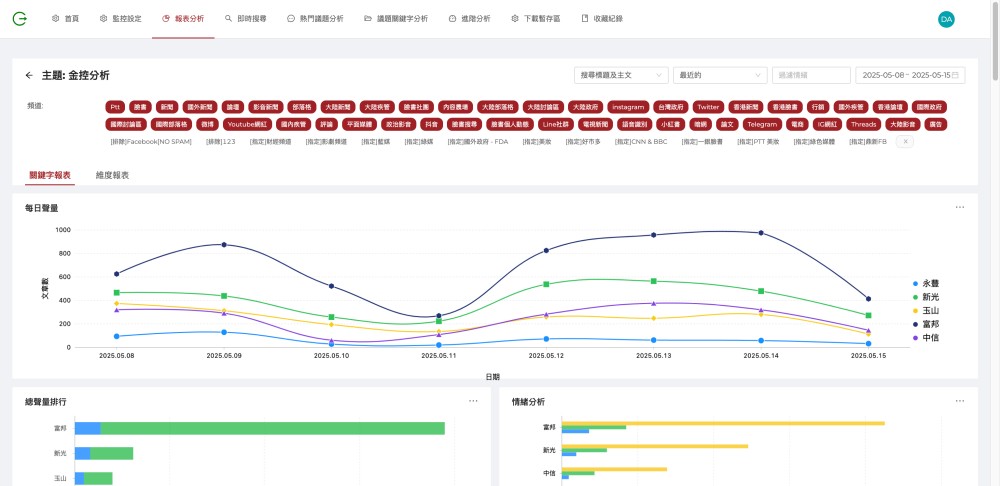Click the DA user avatar
1000x486 pixels.
coord(946,19)
